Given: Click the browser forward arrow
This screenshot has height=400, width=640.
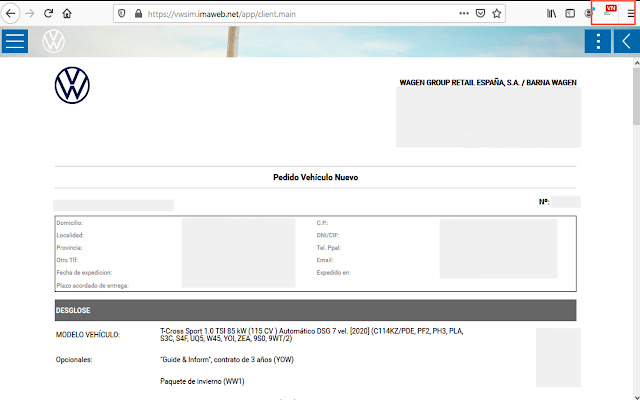Looking at the screenshot, I should click(x=30, y=13).
